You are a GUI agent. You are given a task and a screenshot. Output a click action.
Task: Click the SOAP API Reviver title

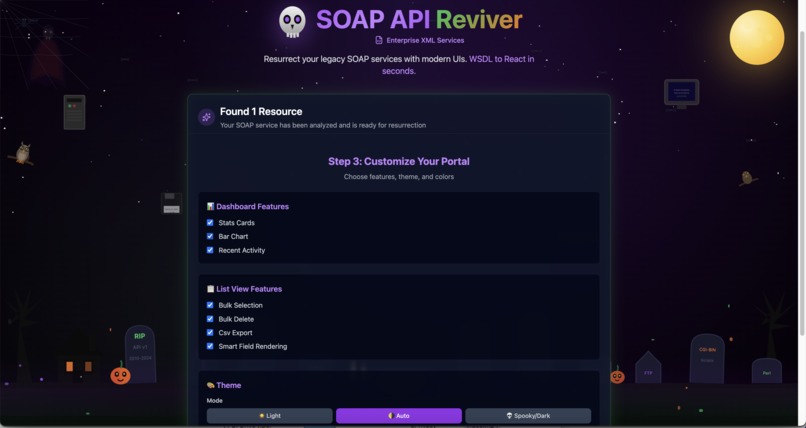419,20
